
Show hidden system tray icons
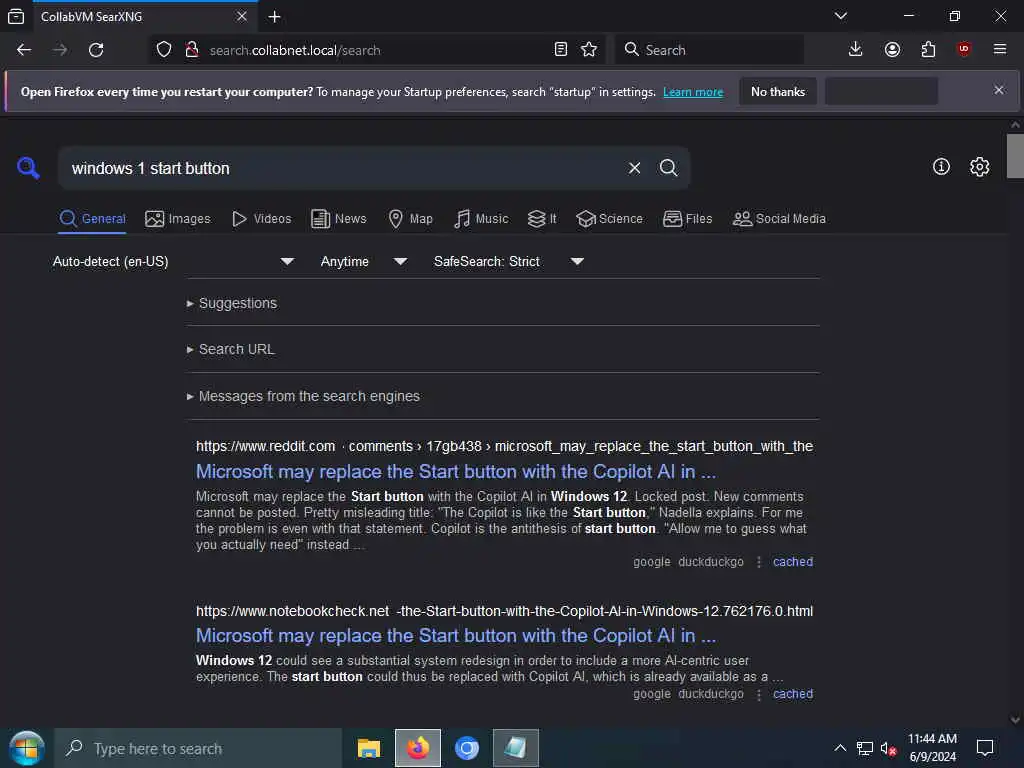click(840, 748)
